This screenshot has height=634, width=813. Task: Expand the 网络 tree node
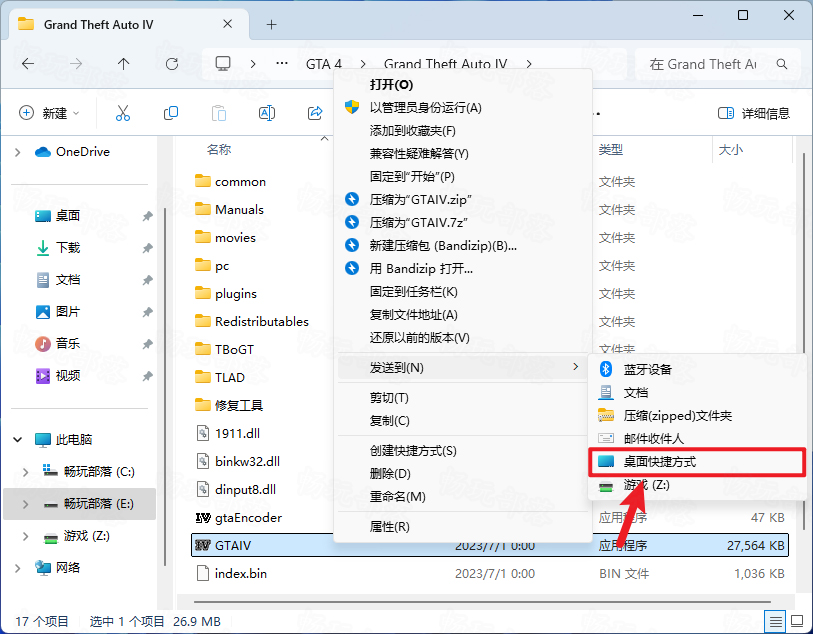(x=18, y=568)
